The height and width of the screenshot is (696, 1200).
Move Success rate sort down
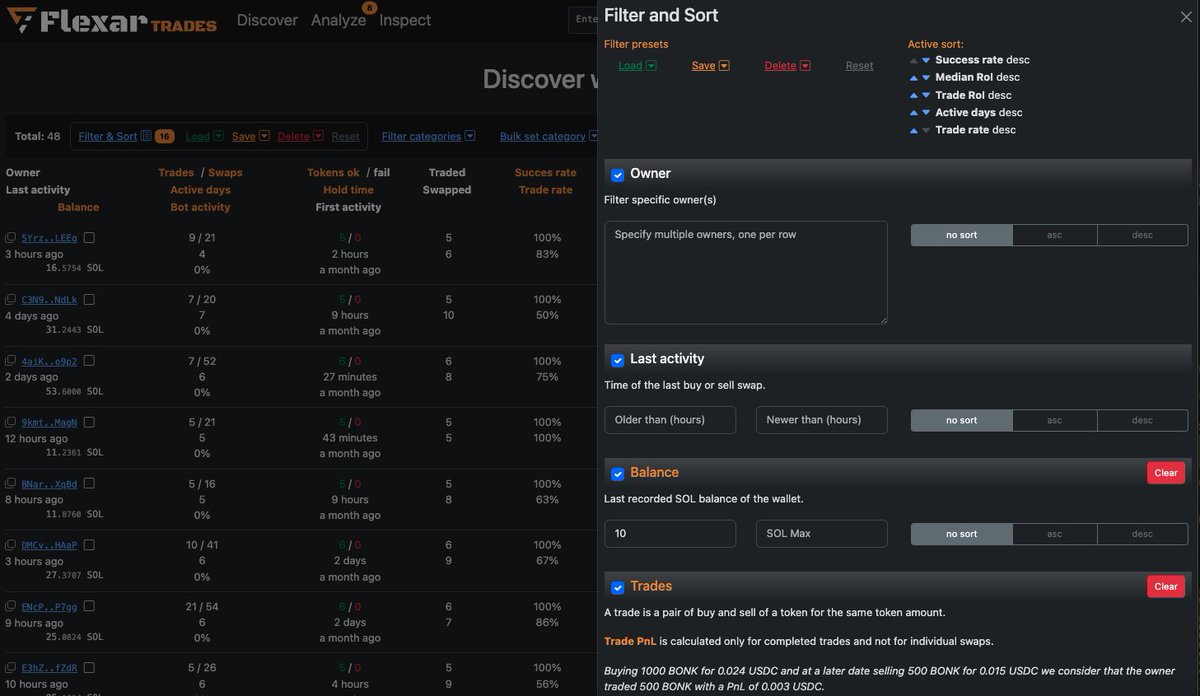pyautogui.click(x=926, y=60)
